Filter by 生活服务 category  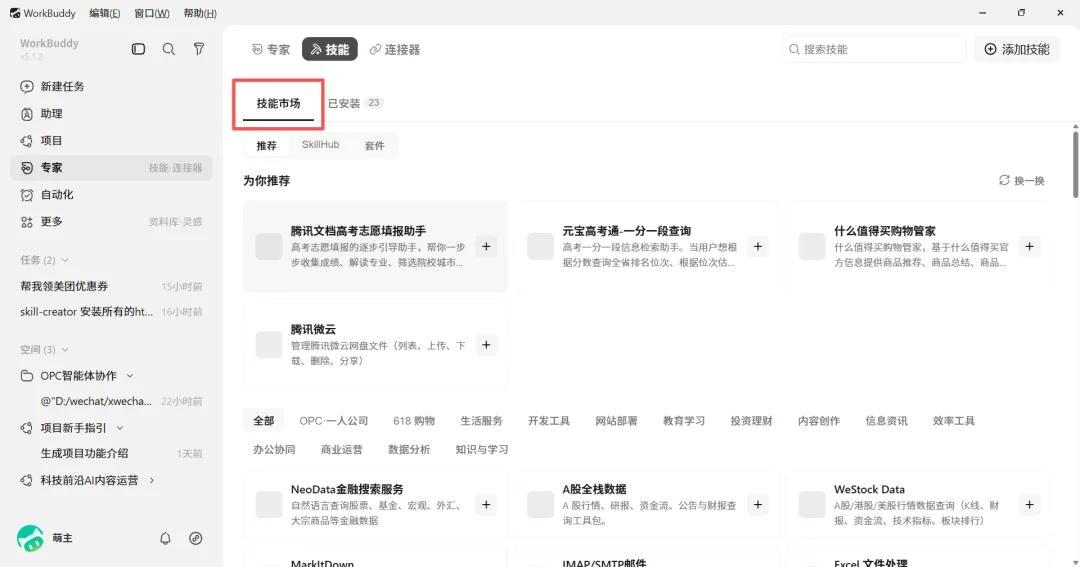[x=481, y=421]
